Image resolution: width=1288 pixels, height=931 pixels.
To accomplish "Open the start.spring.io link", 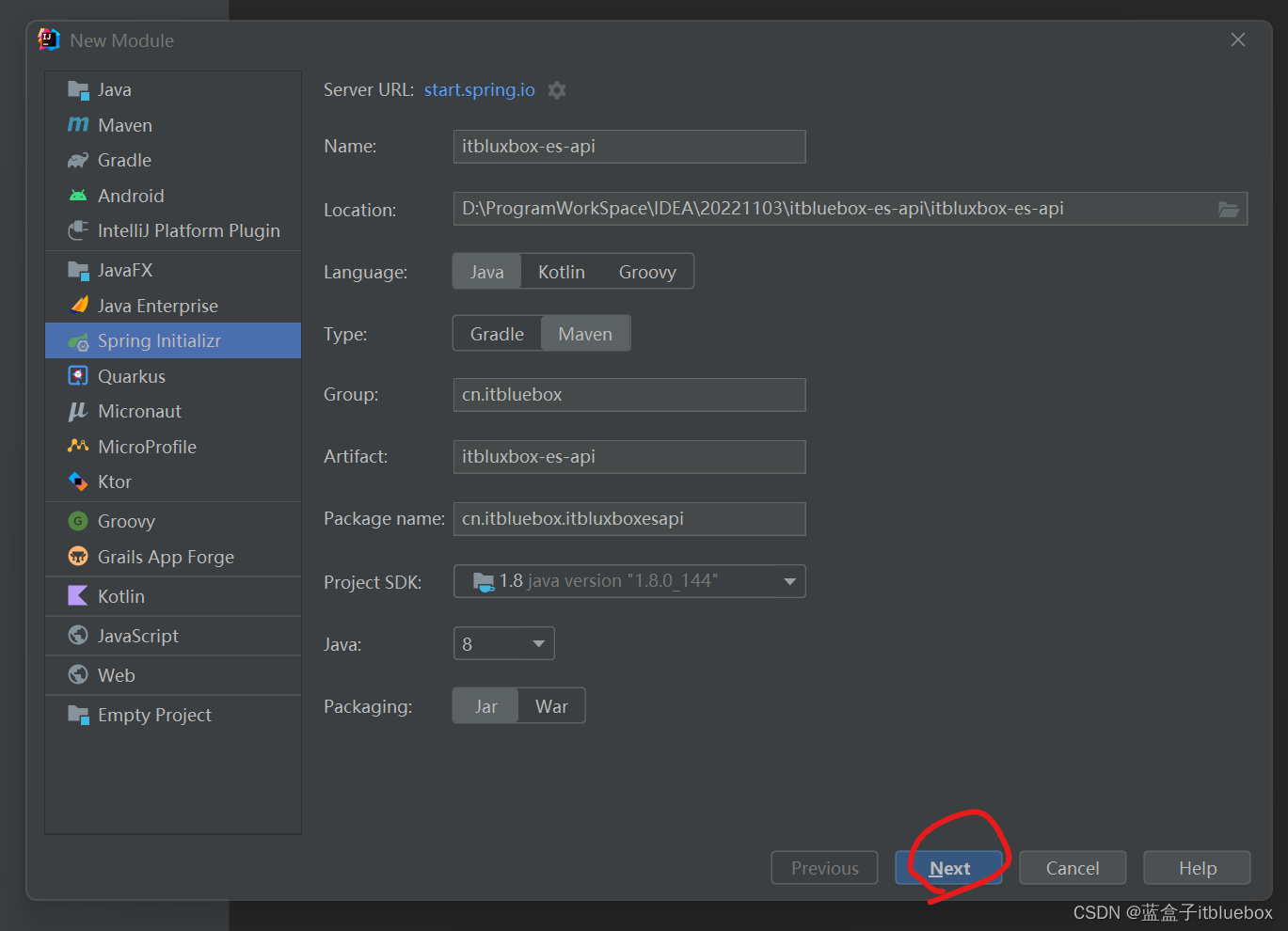I will pos(479,89).
